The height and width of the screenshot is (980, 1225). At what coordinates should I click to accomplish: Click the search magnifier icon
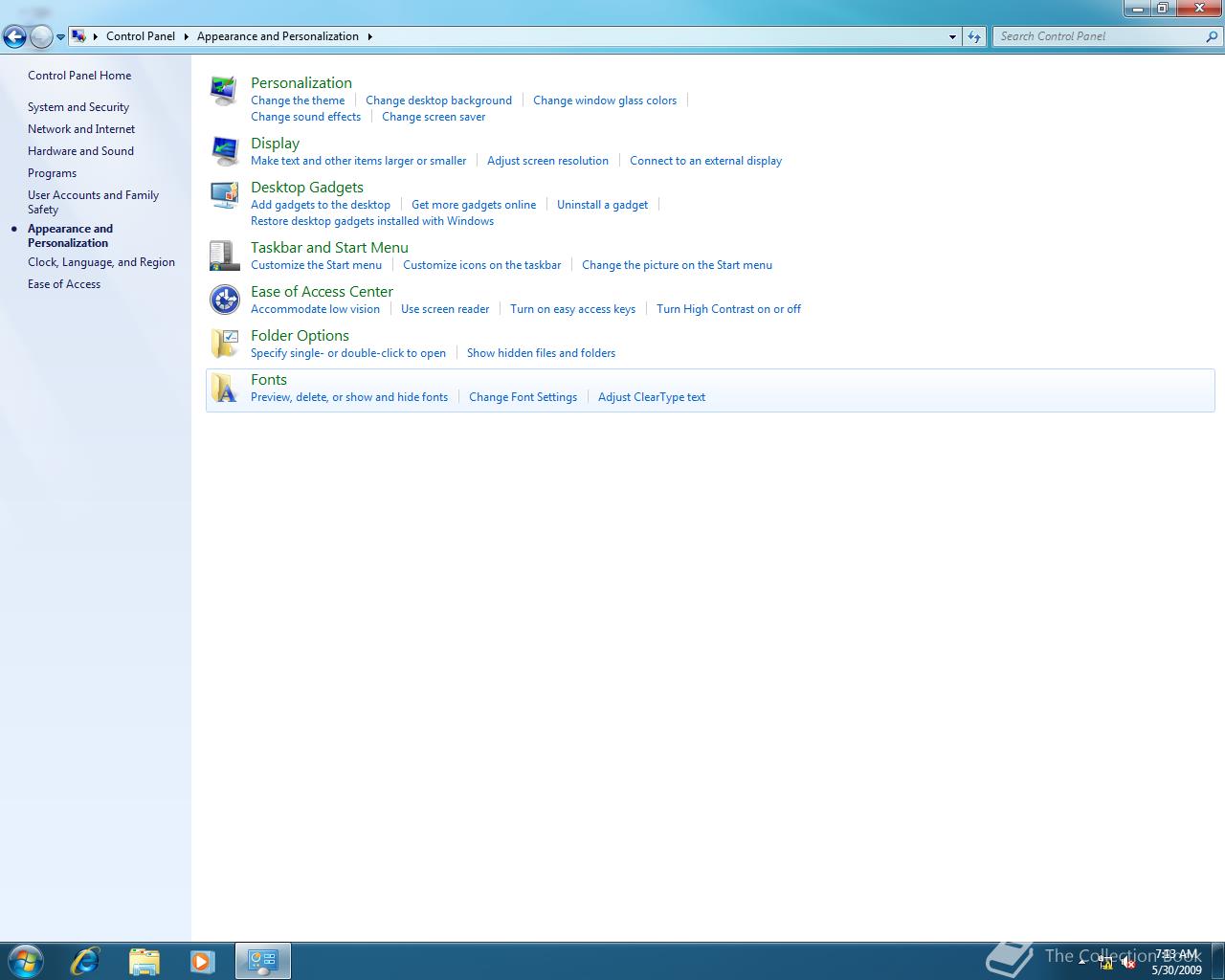coord(1213,36)
